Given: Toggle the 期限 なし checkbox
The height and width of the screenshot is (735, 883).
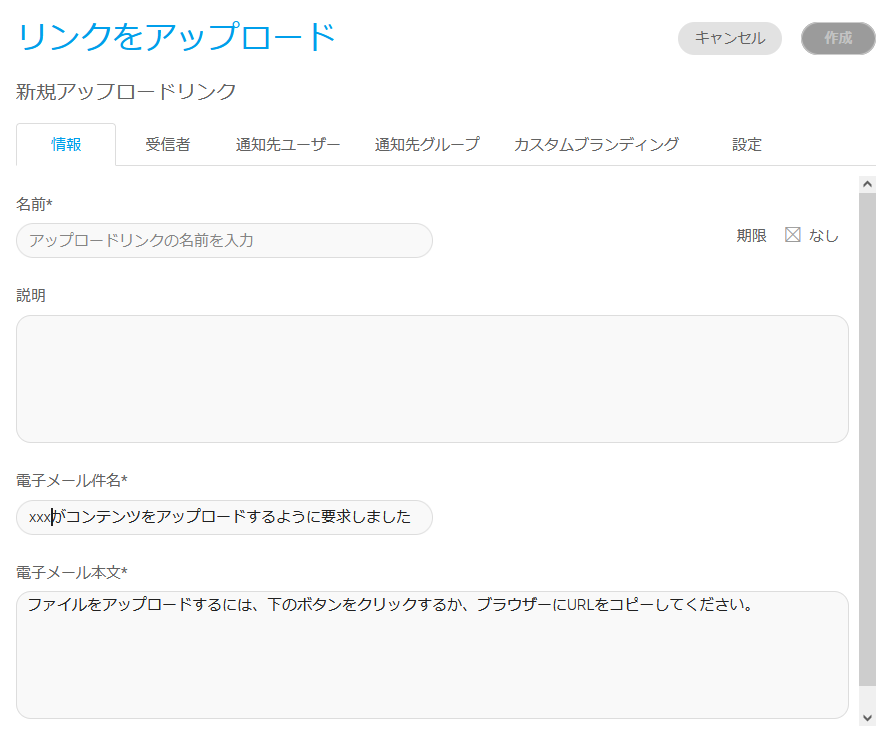Looking at the screenshot, I should (793, 235).
